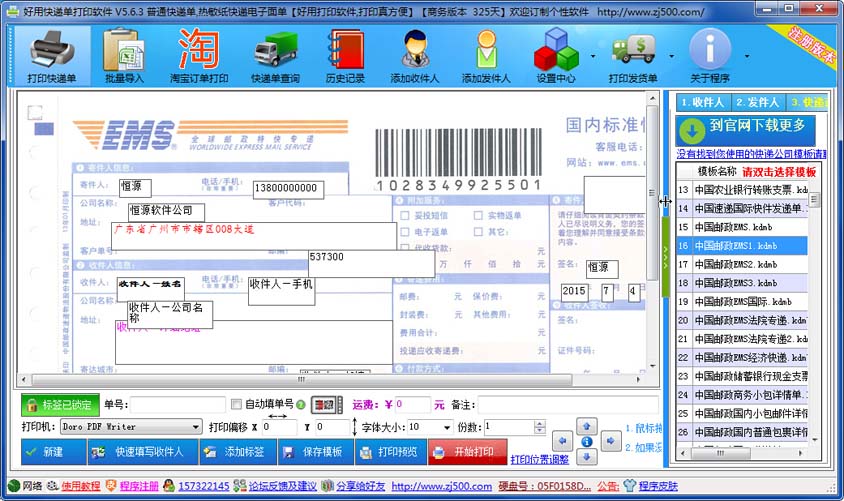Check 实物返单 checkbox on EMS form
Screen dimensions: 844x501
pyautogui.click(x=478, y=215)
